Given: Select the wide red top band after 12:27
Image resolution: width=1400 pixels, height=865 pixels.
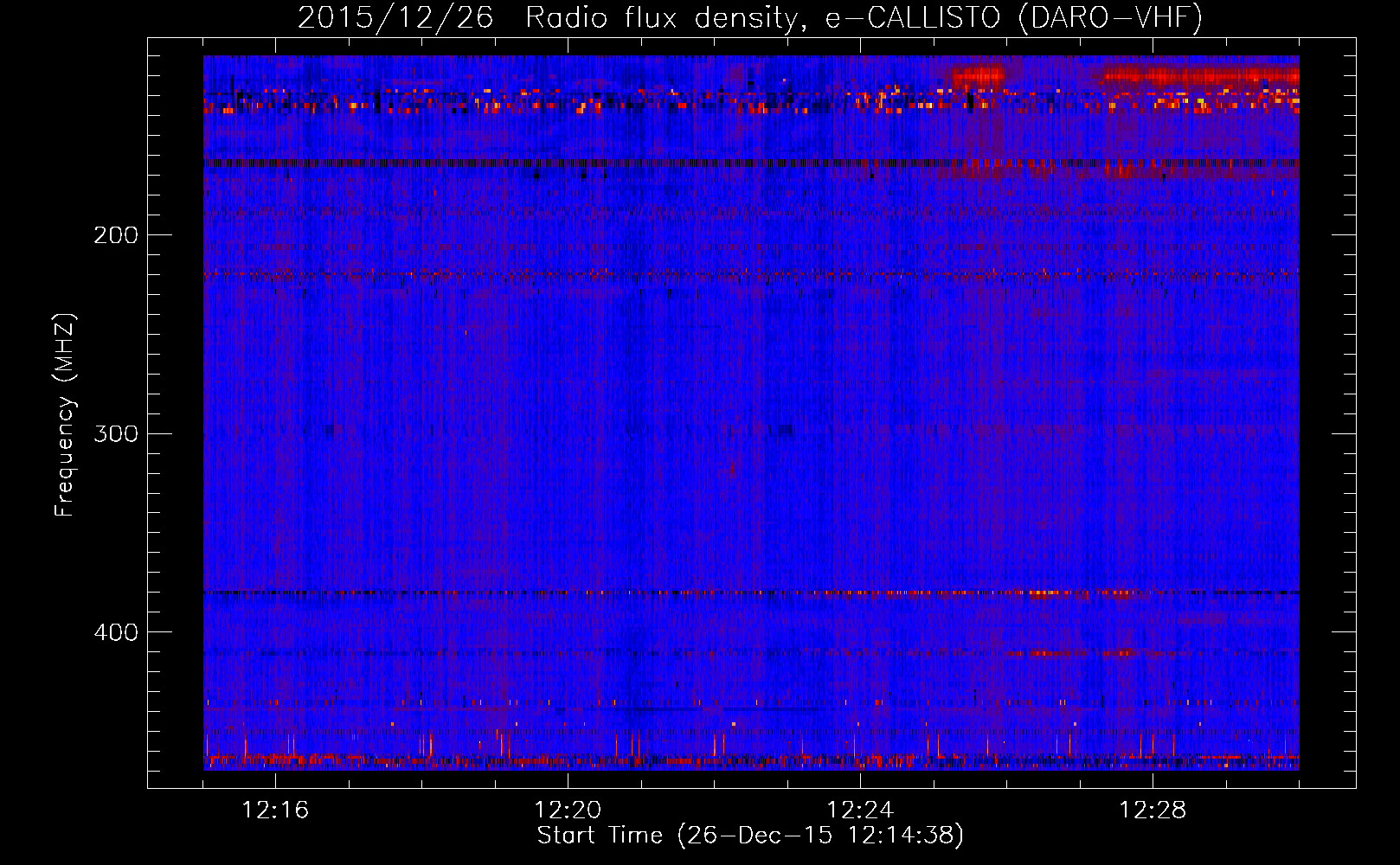Looking at the screenshot, I should click(x=1198, y=76).
